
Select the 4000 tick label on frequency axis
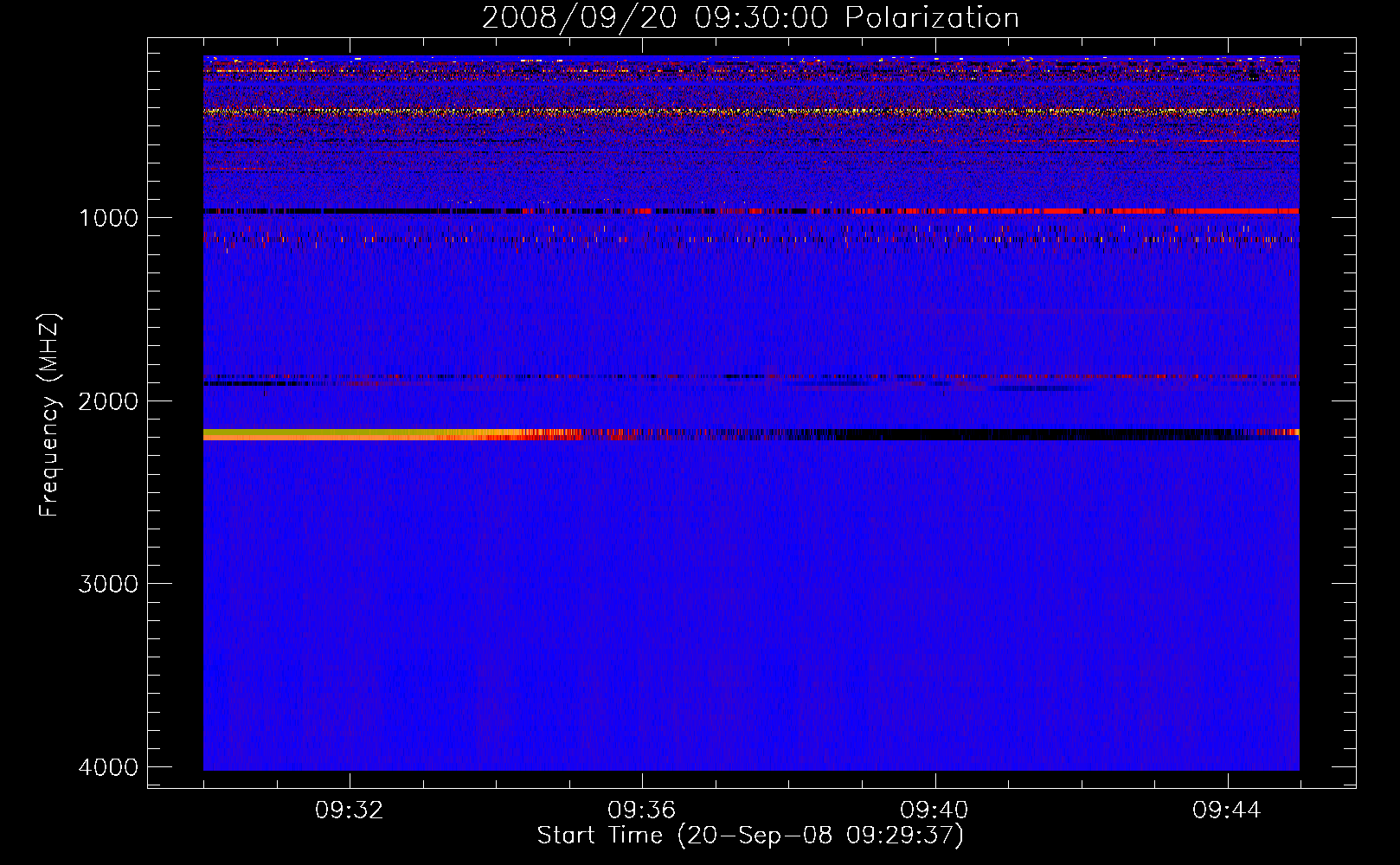[x=108, y=767]
